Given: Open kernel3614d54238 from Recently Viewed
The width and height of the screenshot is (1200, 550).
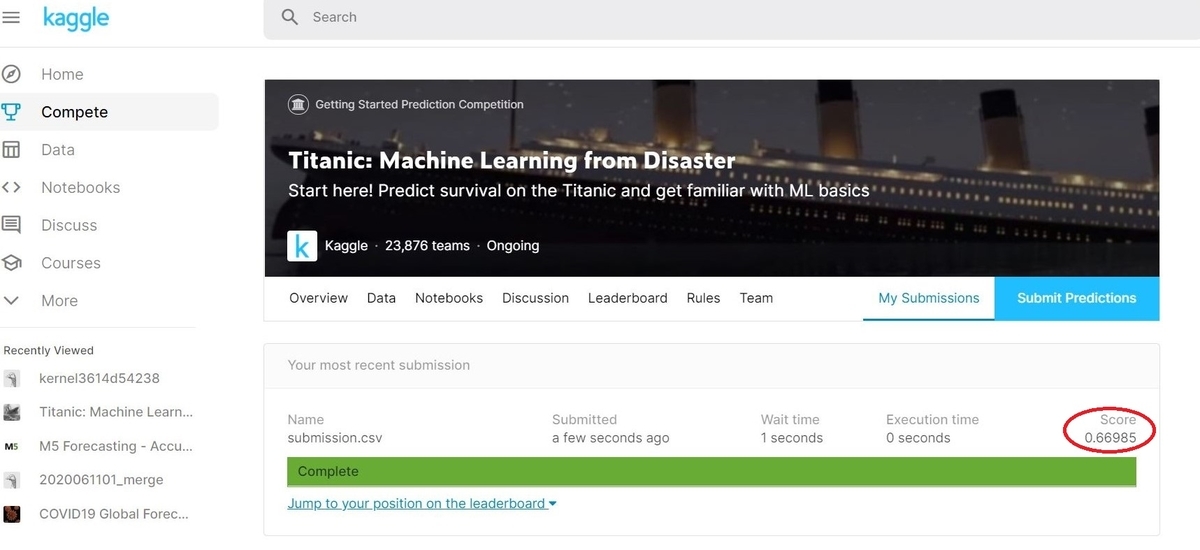Looking at the screenshot, I should [x=99, y=379].
